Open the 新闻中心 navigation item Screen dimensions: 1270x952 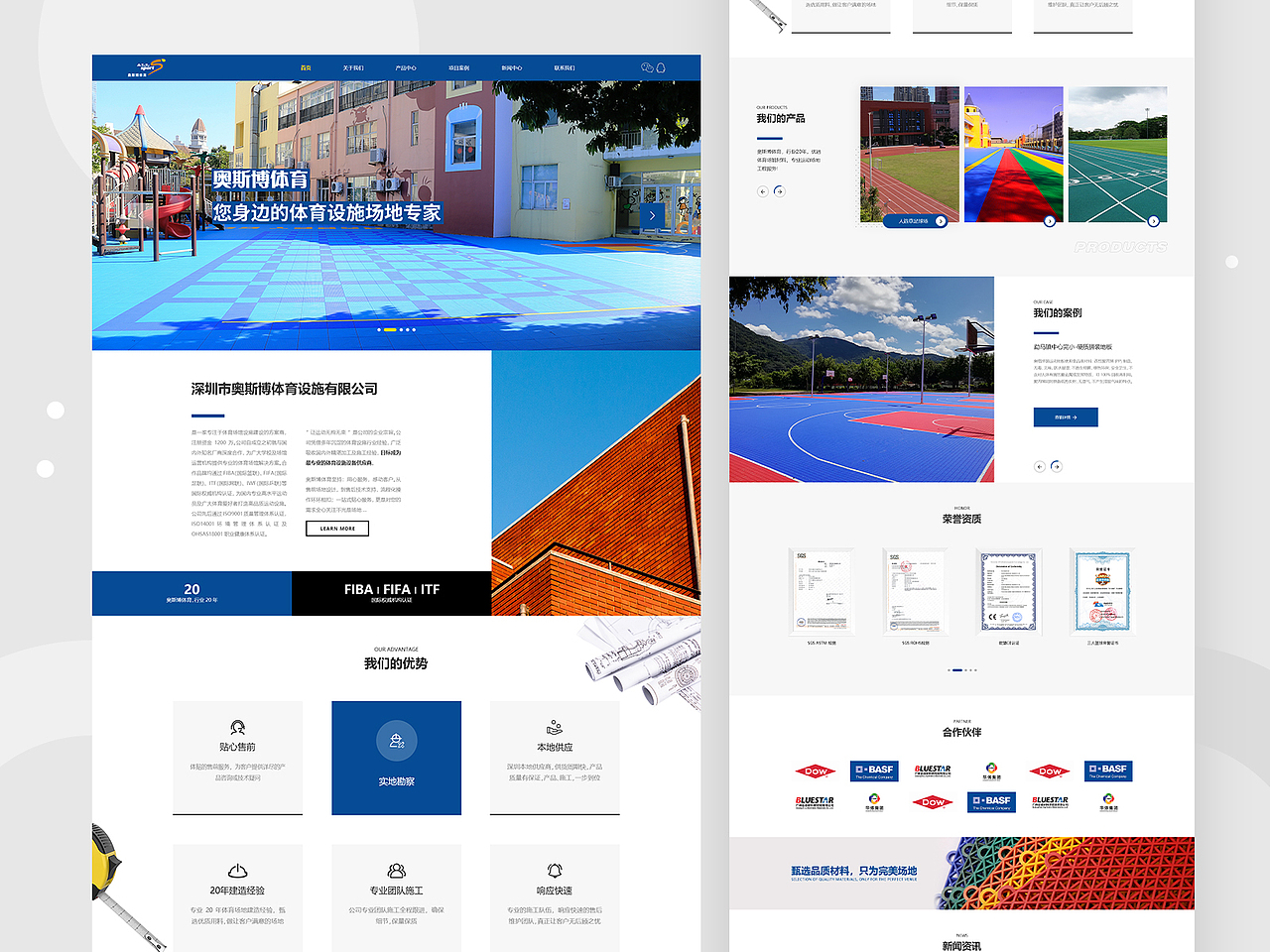click(512, 67)
